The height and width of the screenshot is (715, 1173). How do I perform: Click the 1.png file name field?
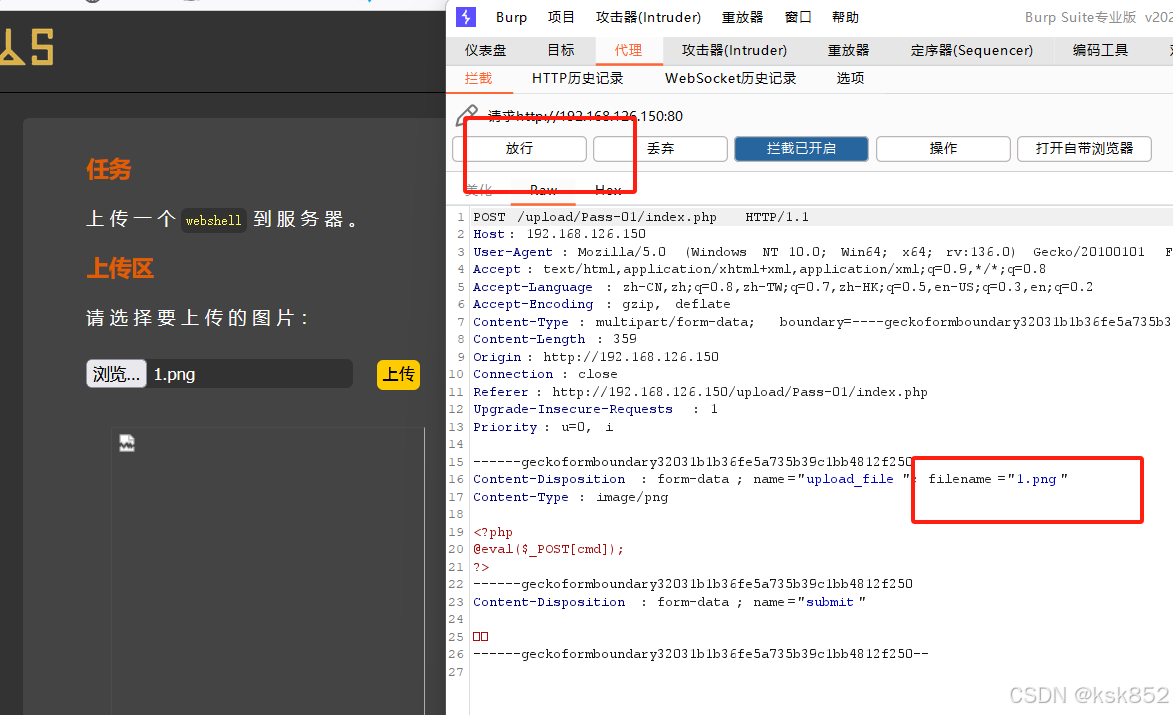point(251,374)
